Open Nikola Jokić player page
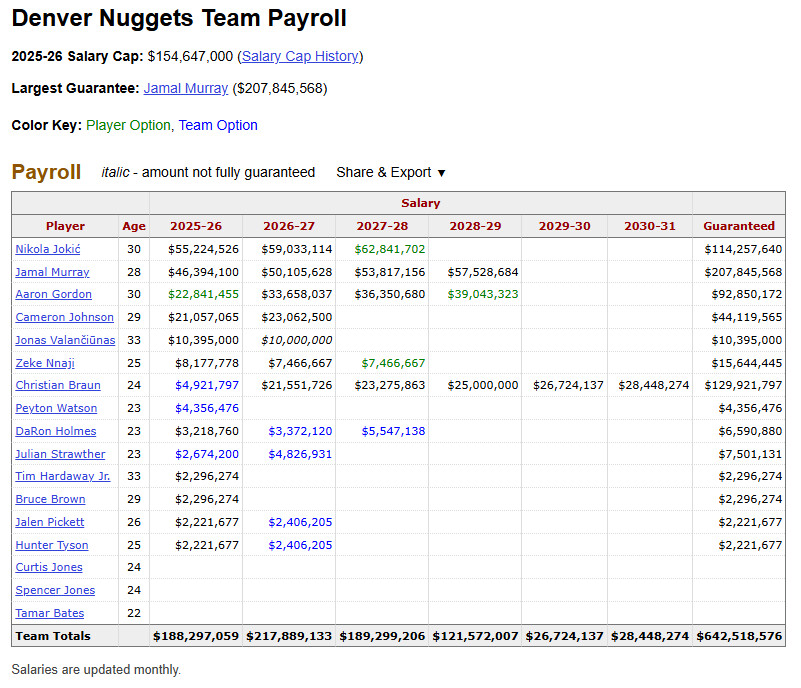Screen dimensions: 801x688 pyautogui.click(x=48, y=249)
